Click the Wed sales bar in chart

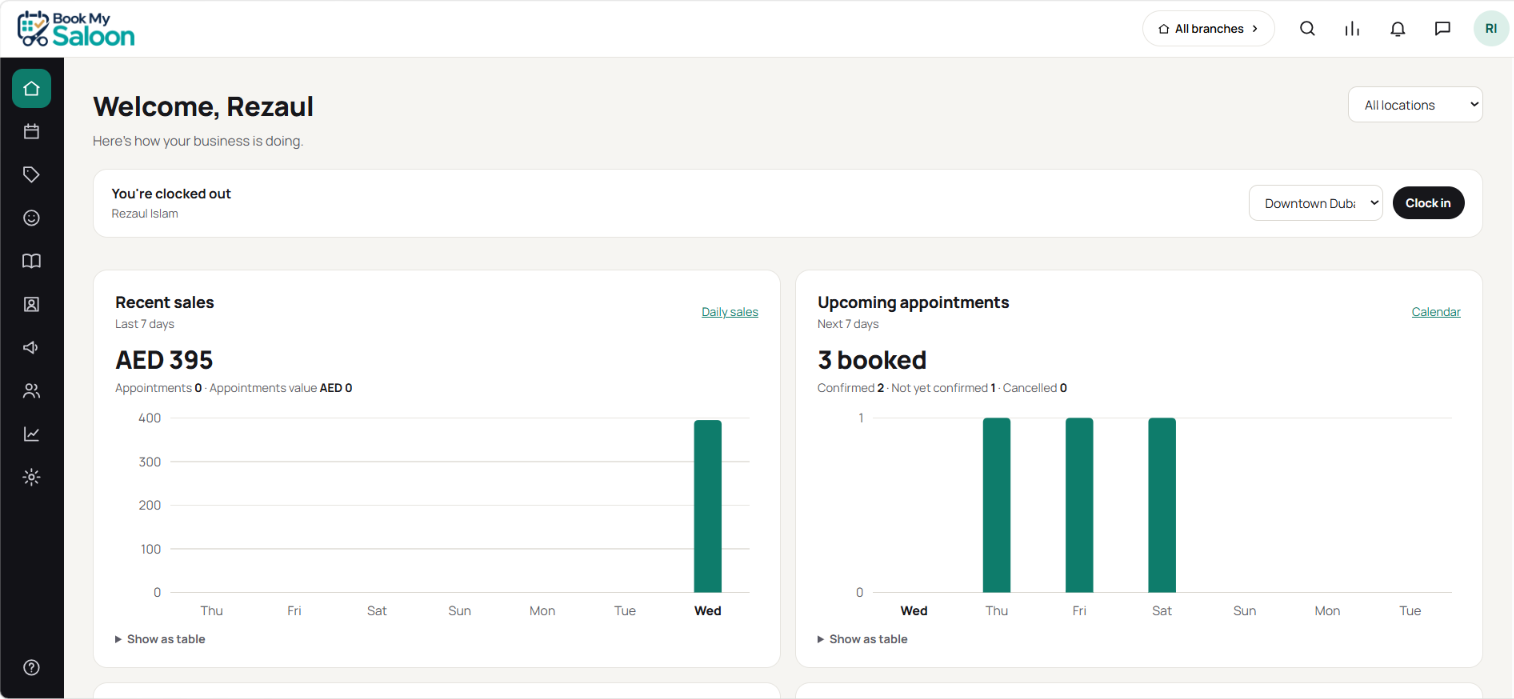coord(708,506)
